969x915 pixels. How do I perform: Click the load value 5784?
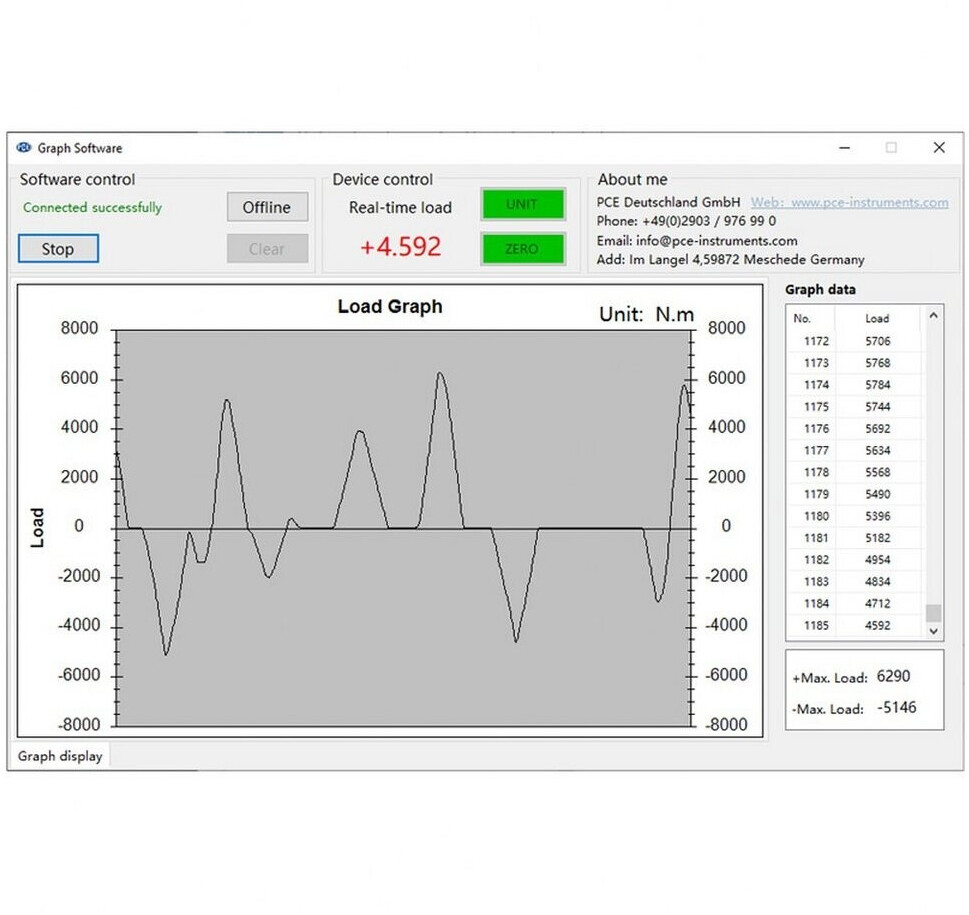[878, 385]
